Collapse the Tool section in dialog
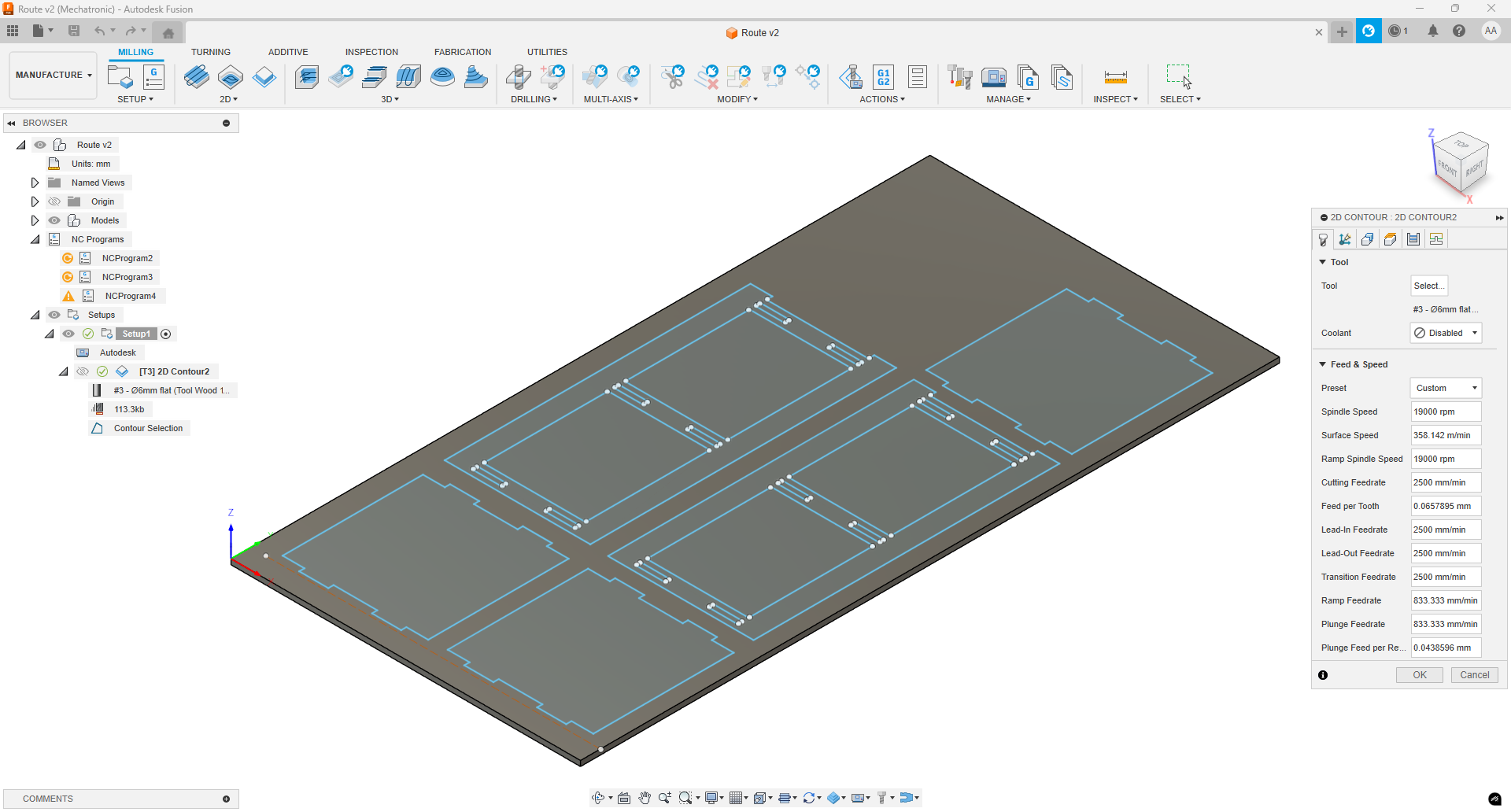 click(1323, 262)
